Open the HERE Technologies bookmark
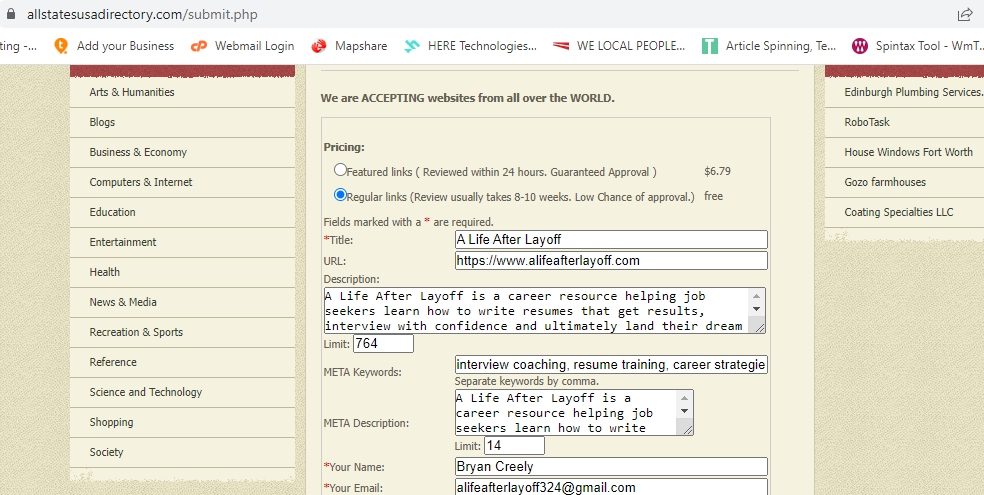Image resolution: width=984 pixels, height=495 pixels. (x=470, y=46)
